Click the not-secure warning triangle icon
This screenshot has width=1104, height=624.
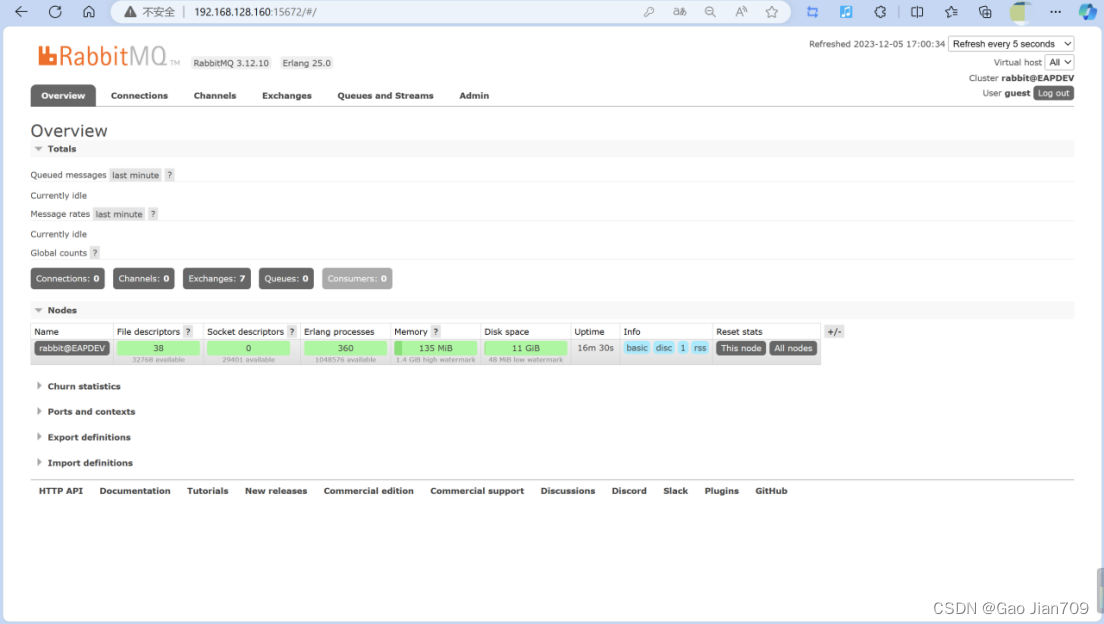[130, 12]
